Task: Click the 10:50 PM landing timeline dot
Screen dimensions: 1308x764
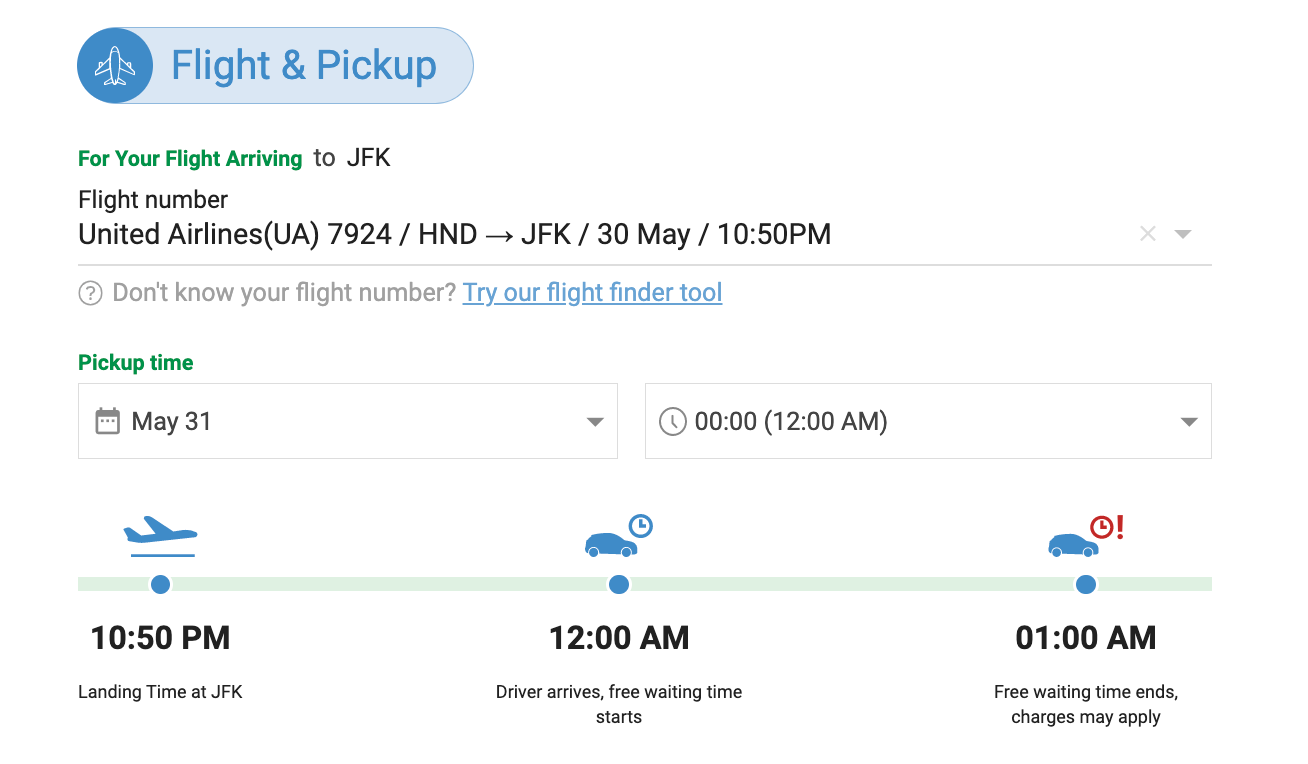Action: click(160, 584)
